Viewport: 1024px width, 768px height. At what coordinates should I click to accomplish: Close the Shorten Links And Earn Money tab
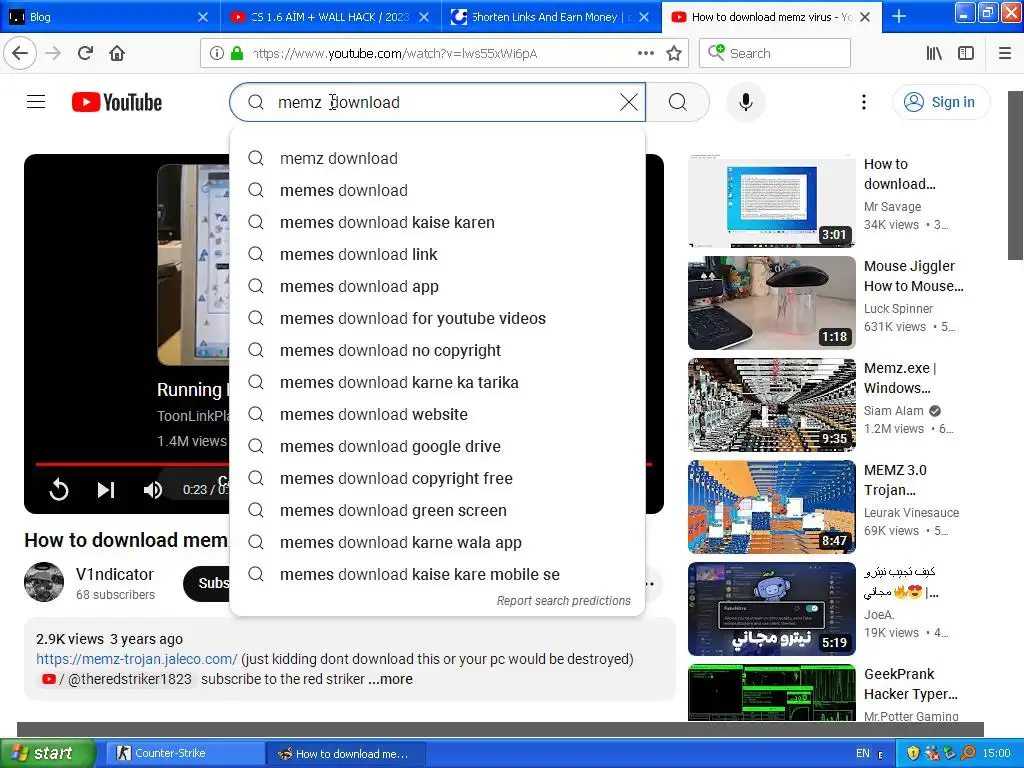644,17
